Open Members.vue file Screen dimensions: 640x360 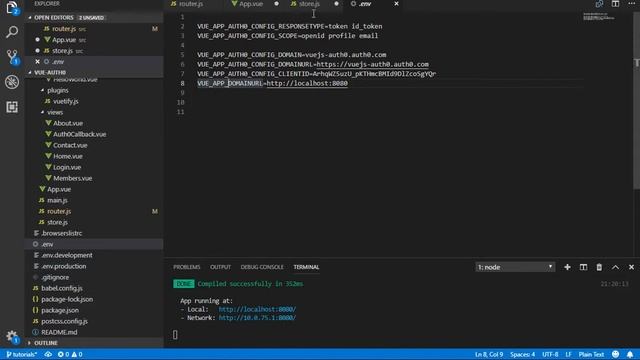pos(72,178)
